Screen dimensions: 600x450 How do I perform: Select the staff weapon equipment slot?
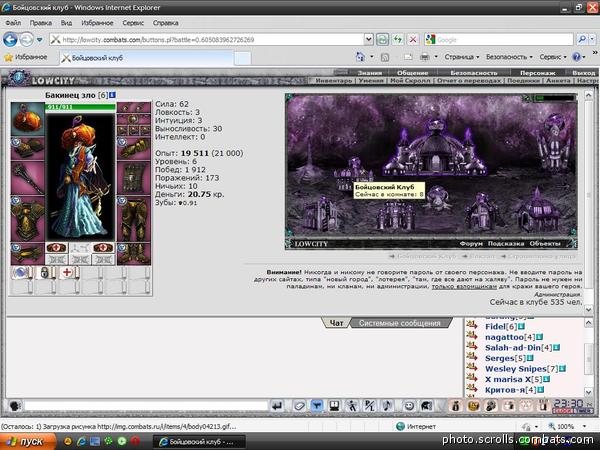click(x=28, y=178)
